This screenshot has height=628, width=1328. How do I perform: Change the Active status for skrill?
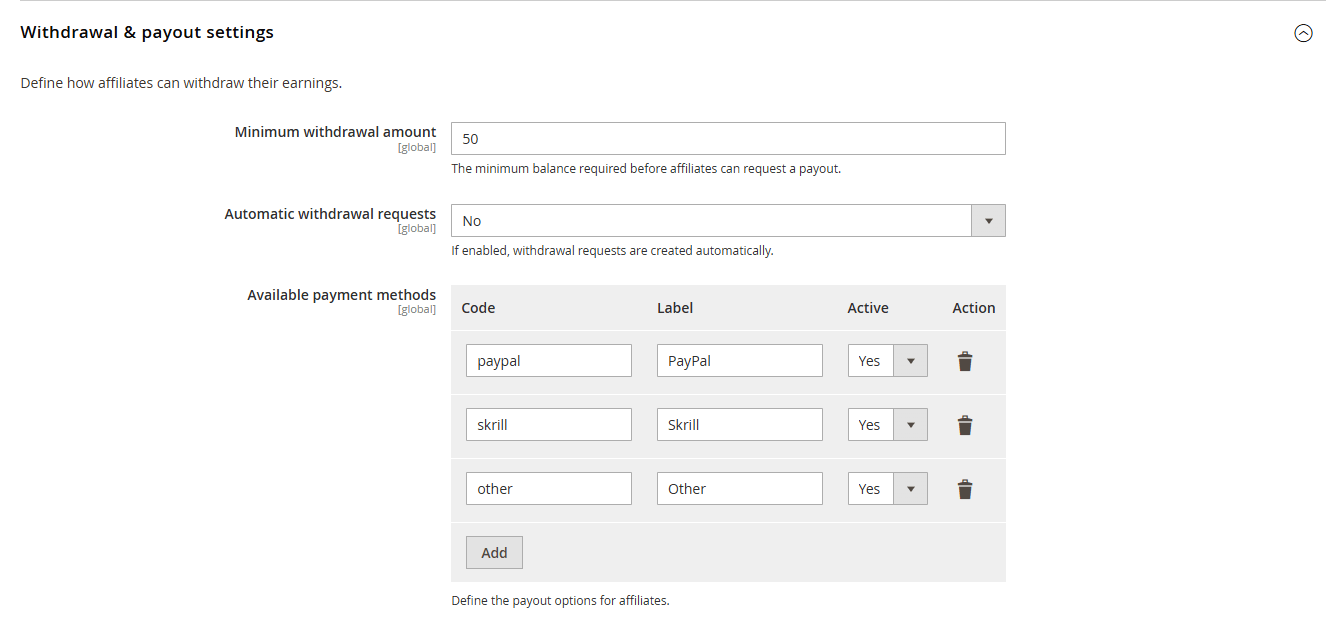[909, 424]
